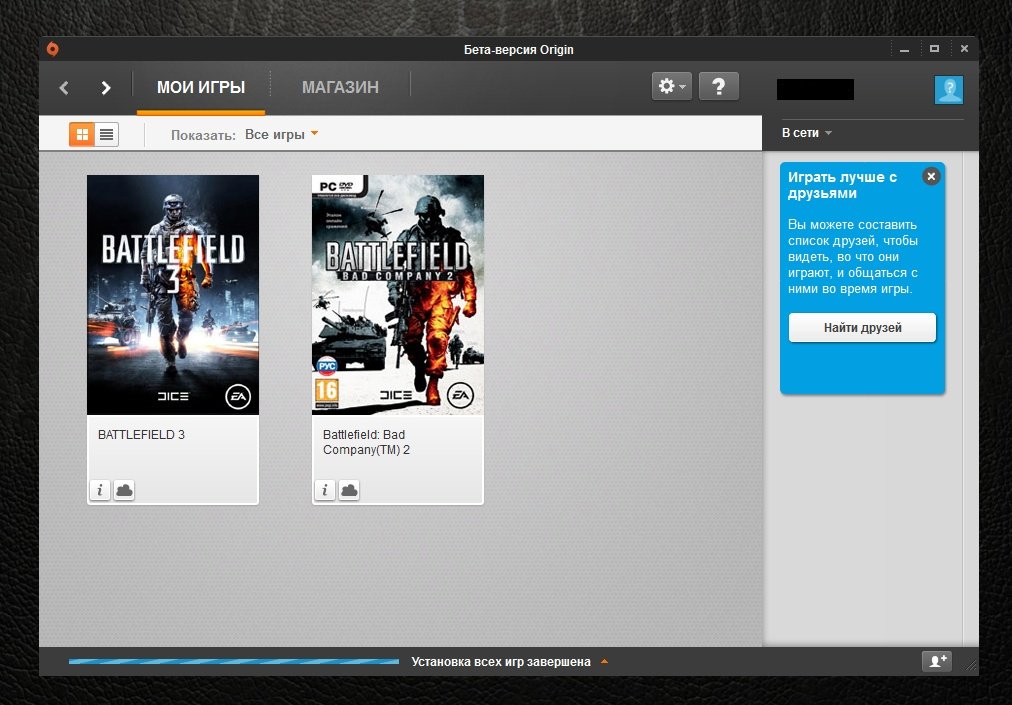Open help with the question mark button
Viewport: 1012px width, 705px height.
(x=718, y=86)
